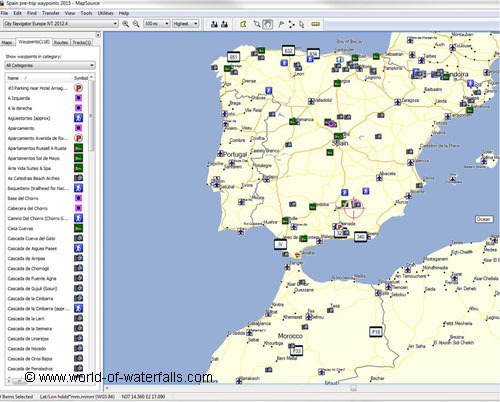The image size is (500, 402).
Task: Open the All Categories waypoint filter dropdown
Action: pos(50,65)
